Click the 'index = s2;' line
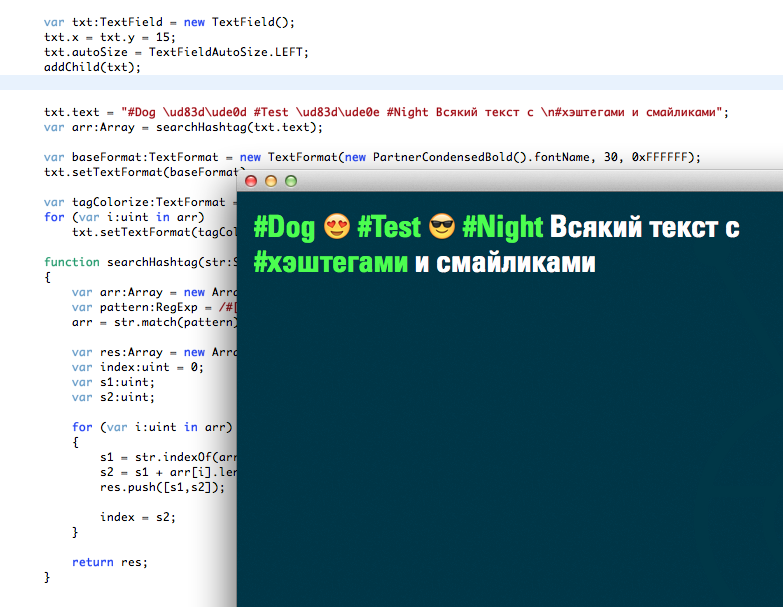 (138, 517)
